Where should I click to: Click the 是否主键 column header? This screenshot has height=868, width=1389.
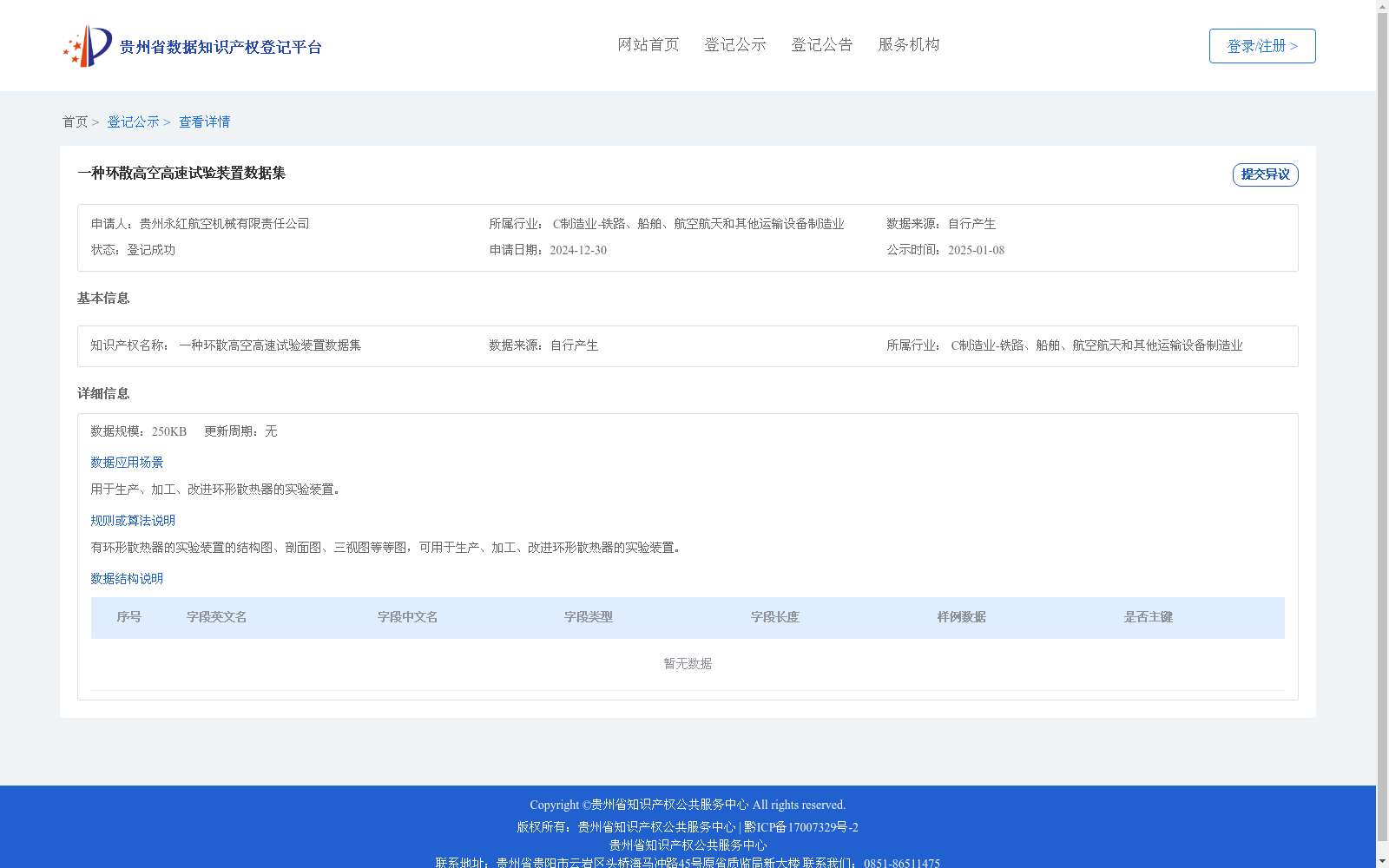[x=1149, y=617]
